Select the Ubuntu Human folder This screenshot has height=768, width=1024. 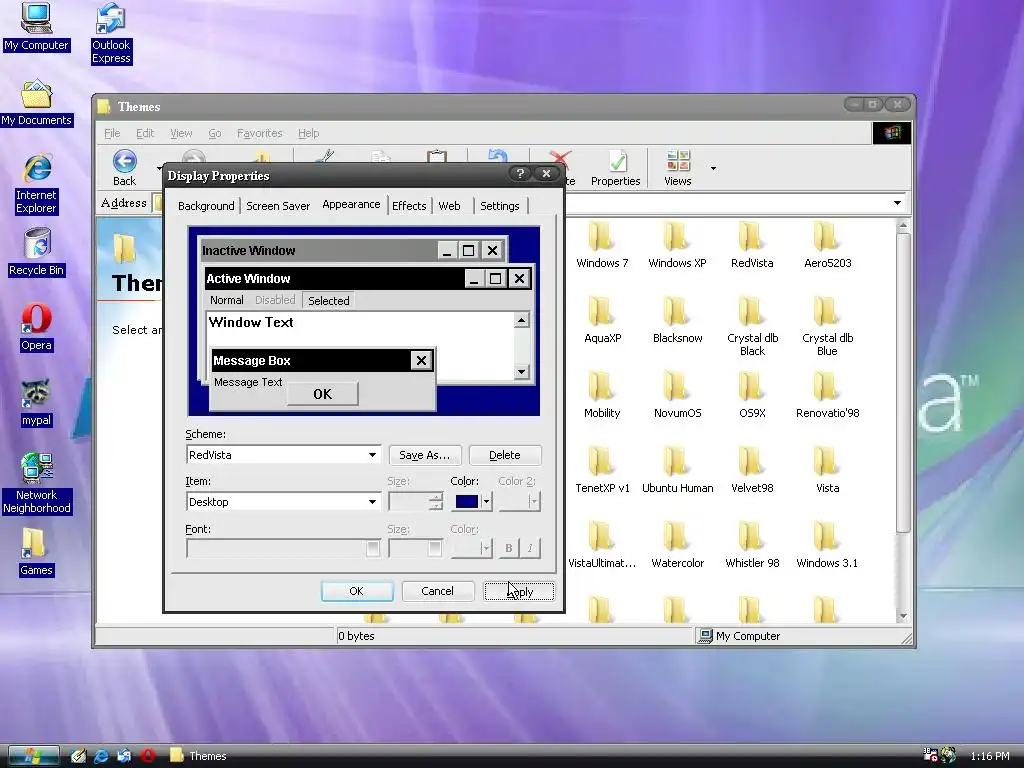pyautogui.click(x=677, y=470)
